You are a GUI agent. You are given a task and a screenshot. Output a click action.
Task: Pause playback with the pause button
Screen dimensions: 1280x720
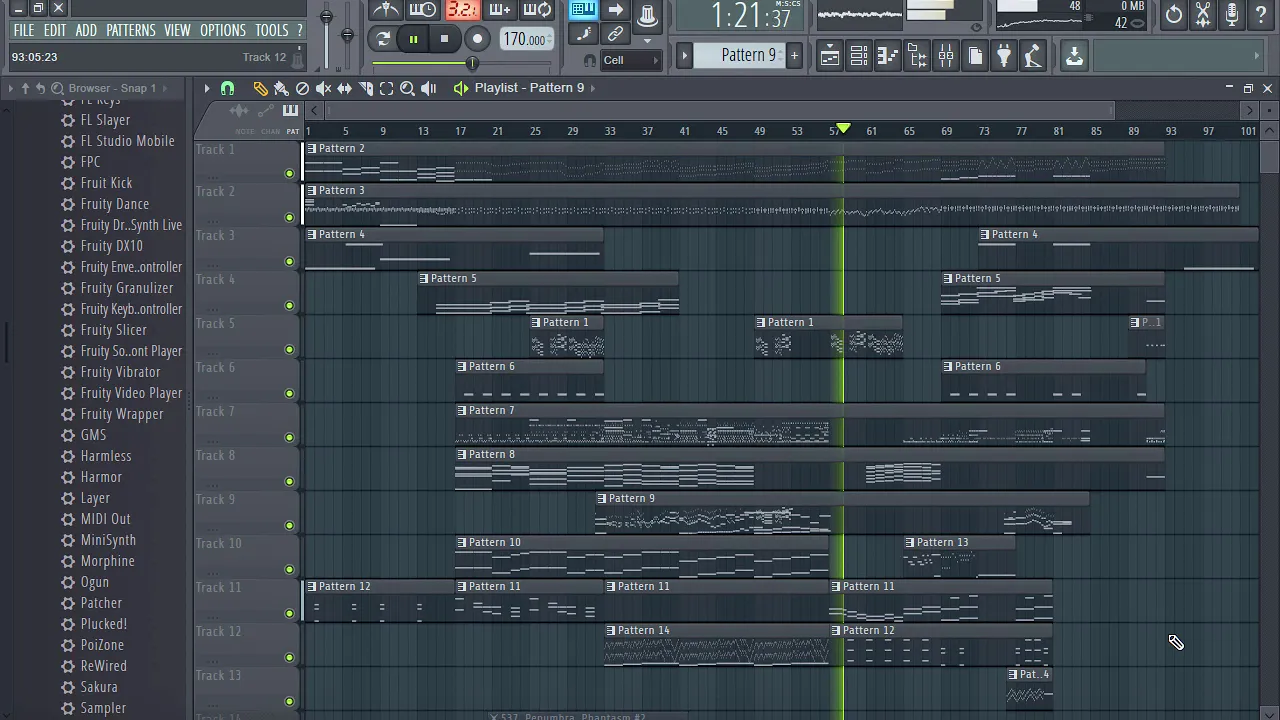[413, 39]
